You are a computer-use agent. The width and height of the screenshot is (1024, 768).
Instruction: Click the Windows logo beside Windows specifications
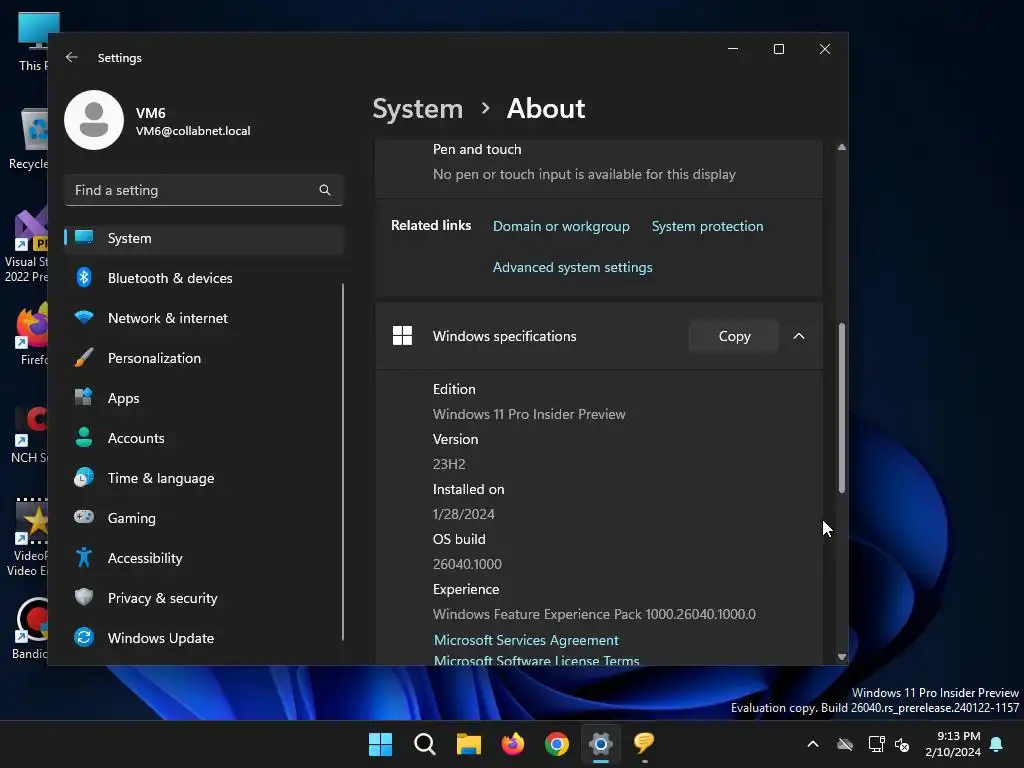pyautogui.click(x=402, y=336)
